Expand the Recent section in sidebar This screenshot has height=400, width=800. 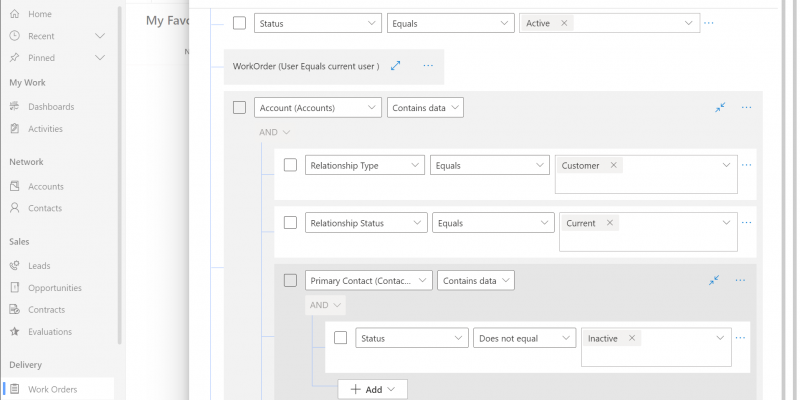pos(99,36)
